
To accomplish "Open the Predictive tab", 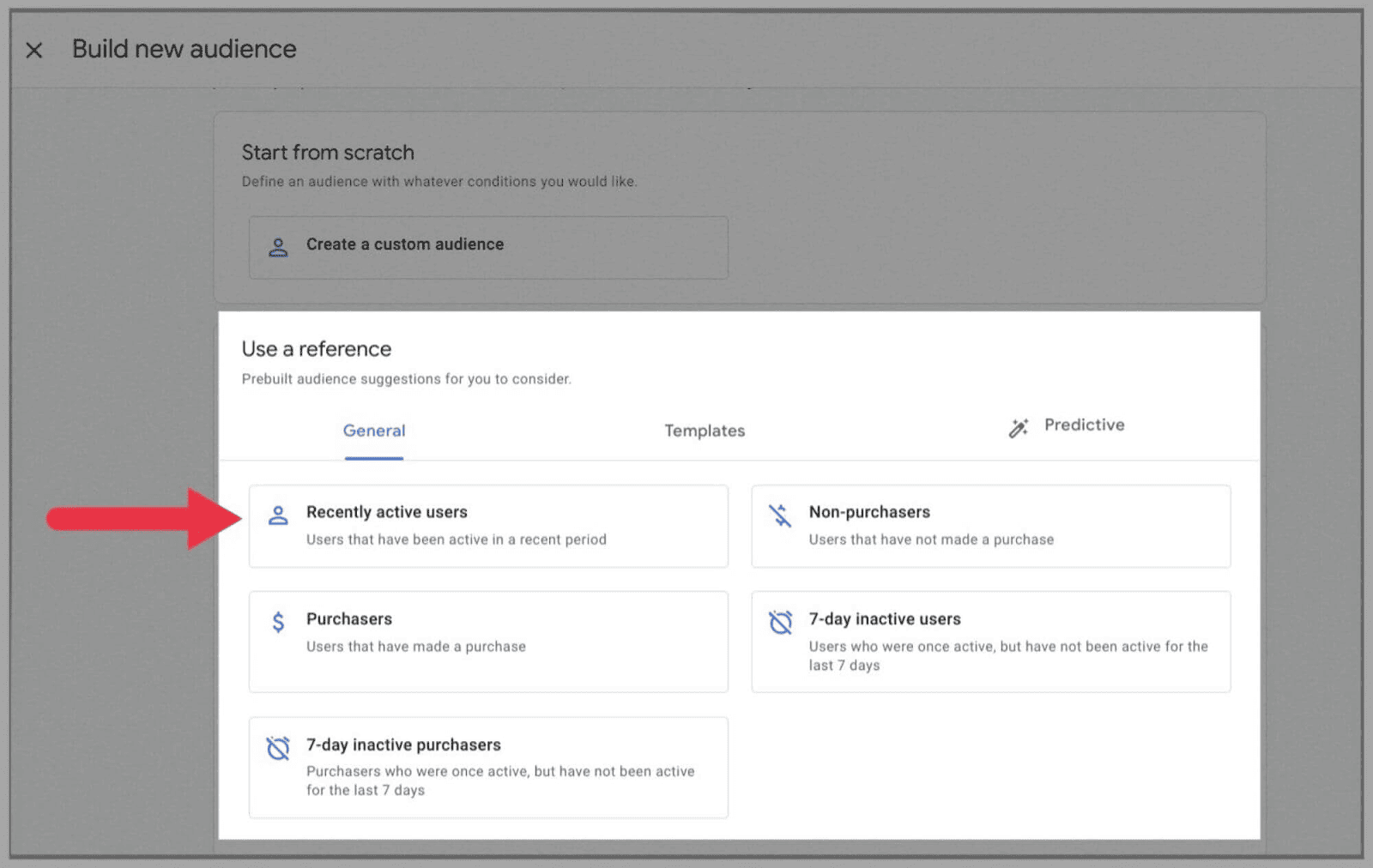I will pos(1084,425).
